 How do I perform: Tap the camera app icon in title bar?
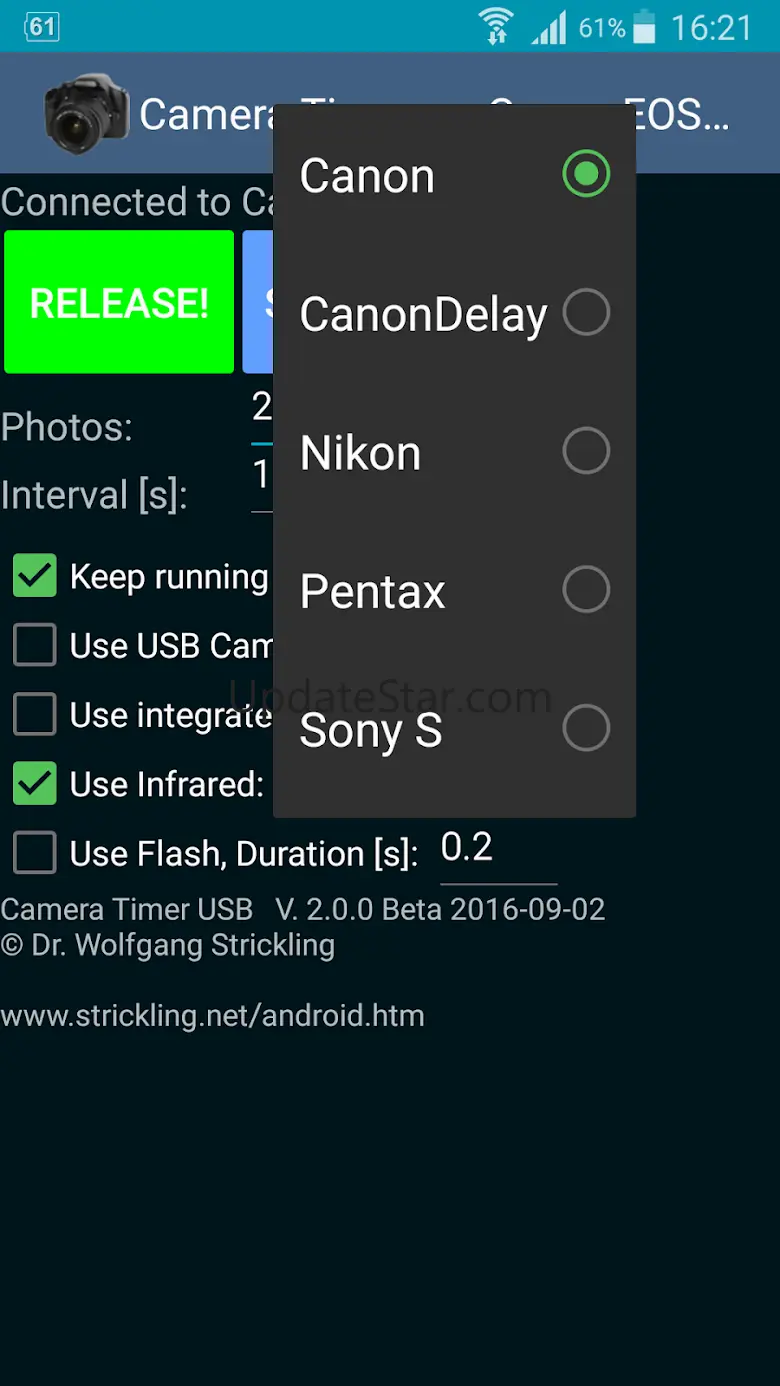point(87,114)
